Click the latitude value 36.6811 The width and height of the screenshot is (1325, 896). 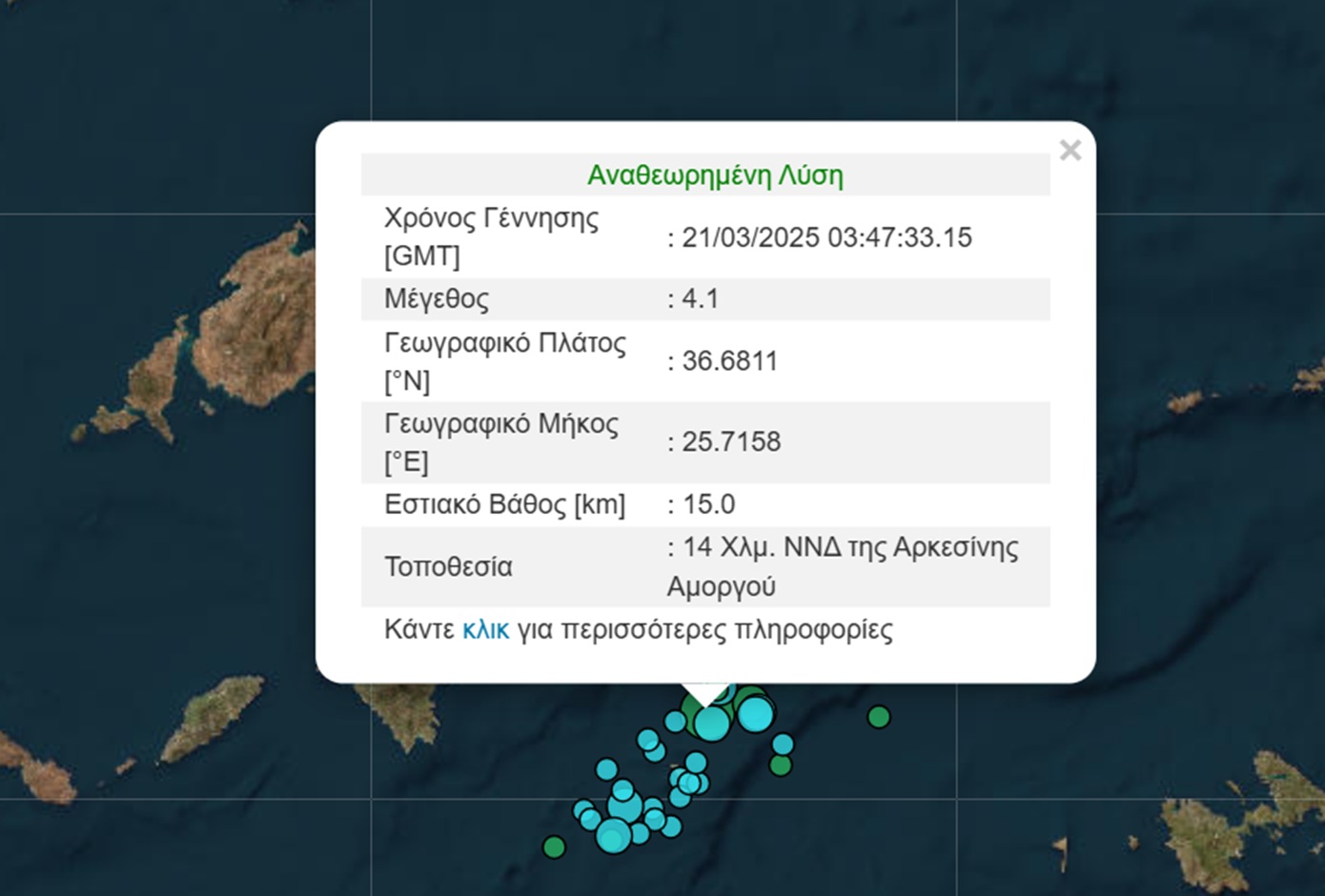point(730,361)
